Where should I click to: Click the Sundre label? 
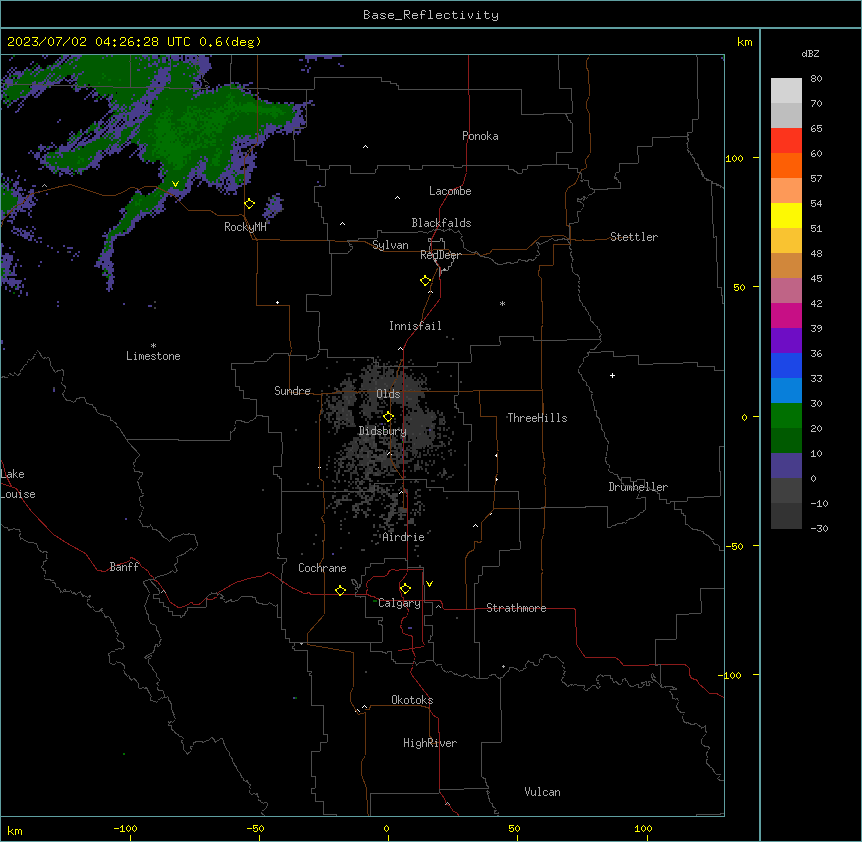tap(292, 391)
